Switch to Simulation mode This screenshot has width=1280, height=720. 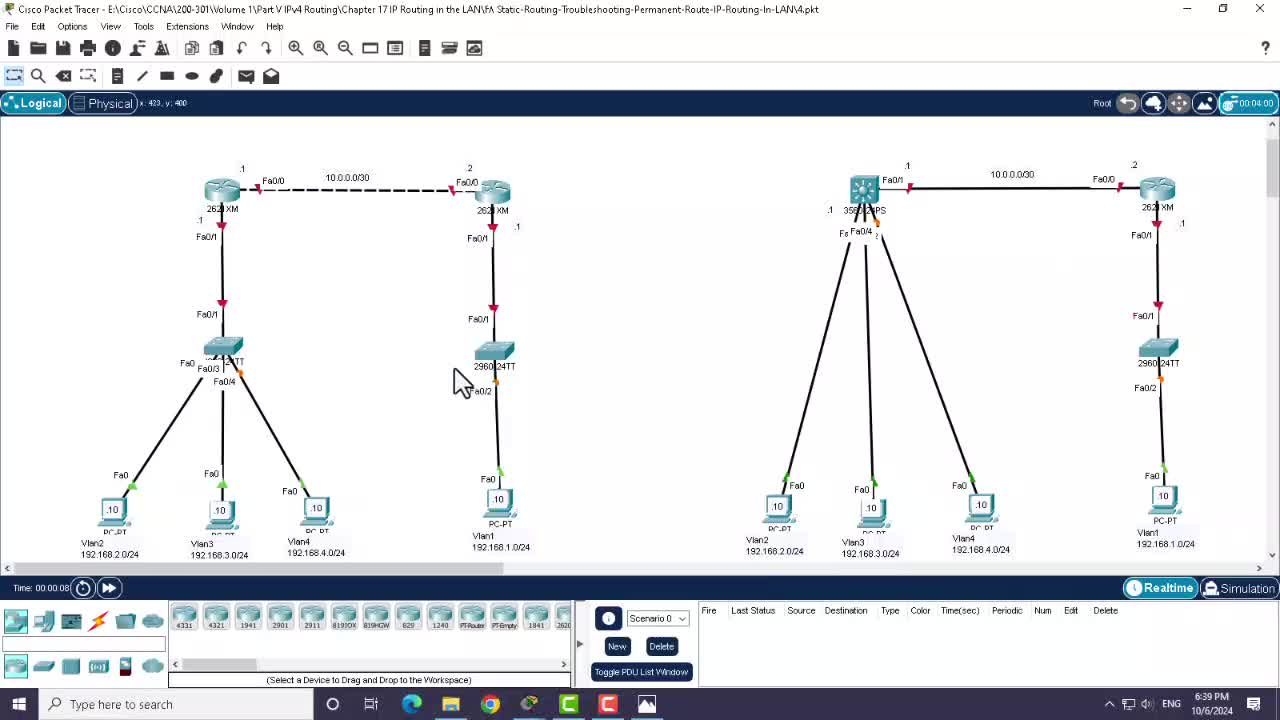point(1239,588)
